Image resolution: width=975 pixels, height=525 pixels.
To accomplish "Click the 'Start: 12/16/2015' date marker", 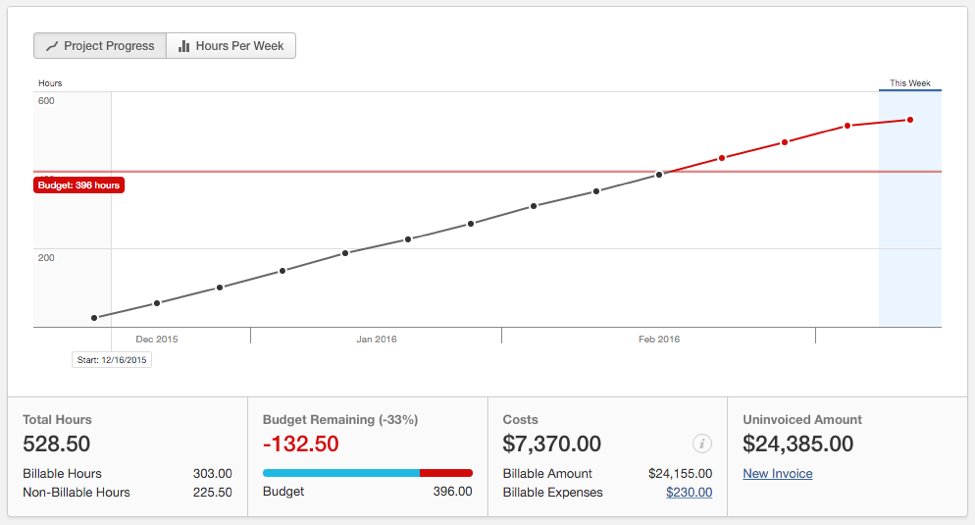I will 112,359.
